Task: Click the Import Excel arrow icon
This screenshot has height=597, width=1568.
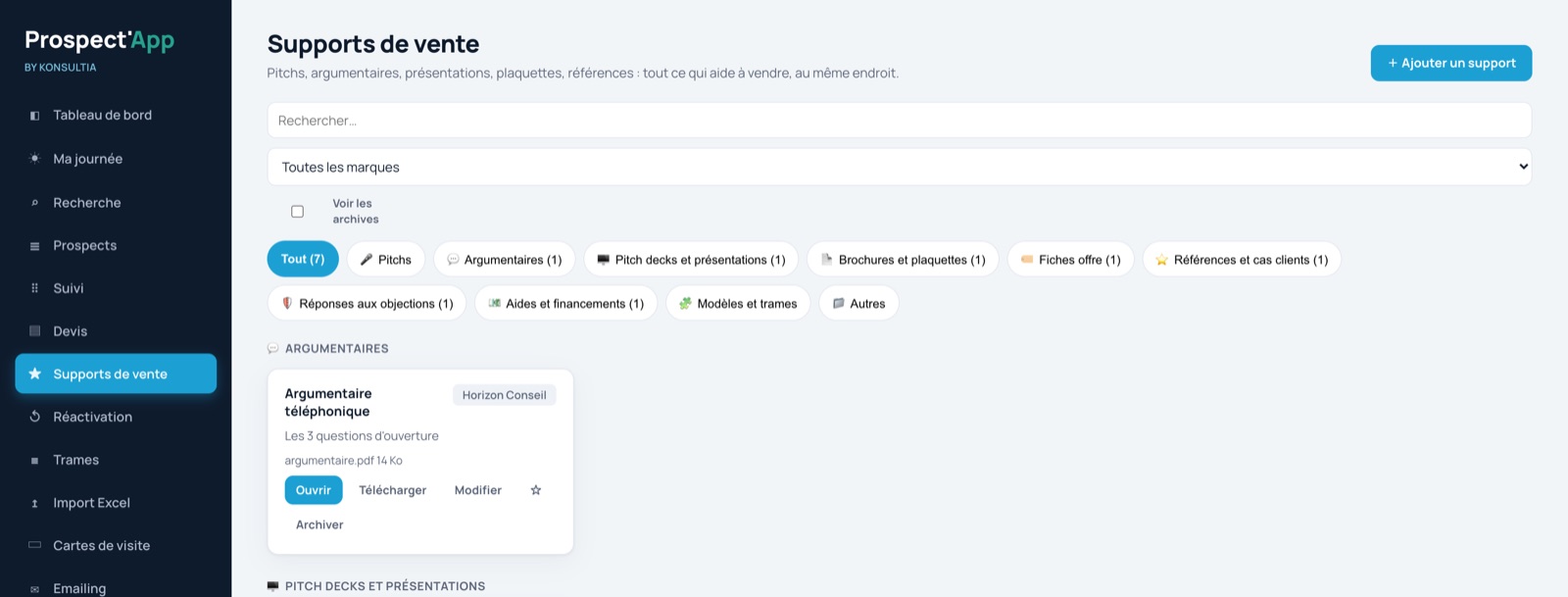Action: [34, 503]
